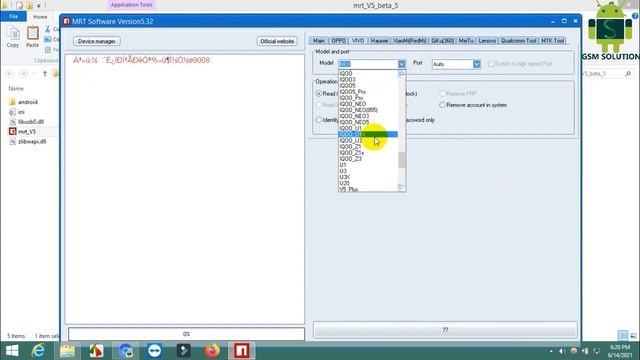This screenshot has width=640, height=360.
Task: Click the 0% progress bar
Action: pos(186,334)
